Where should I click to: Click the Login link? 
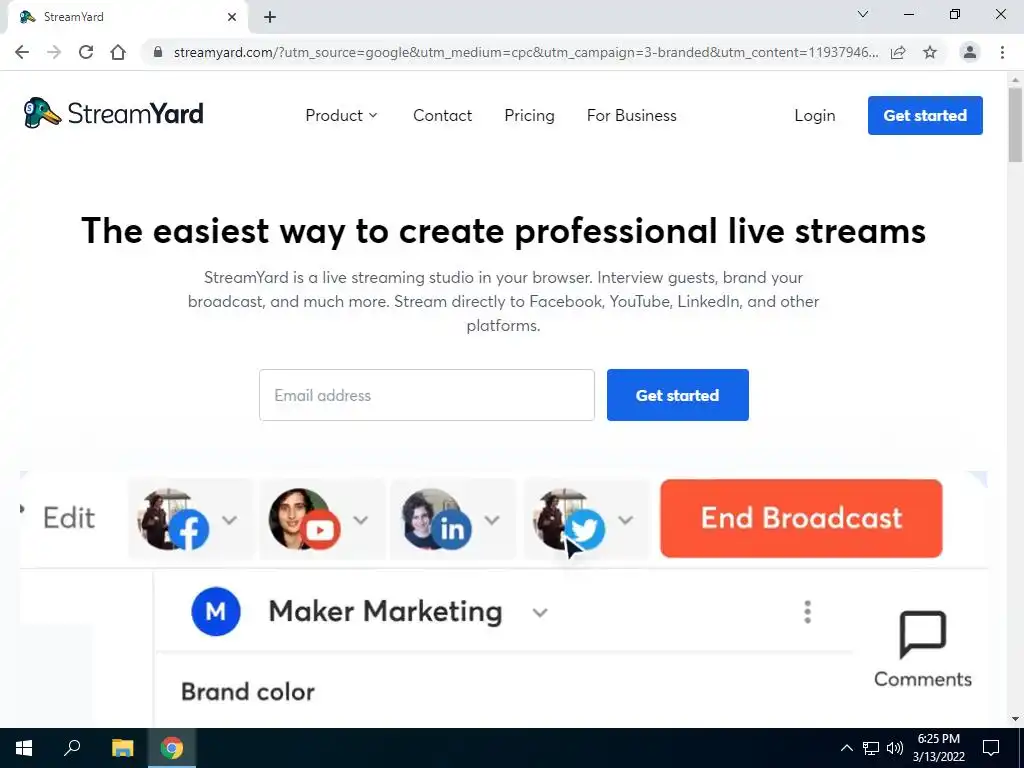pyautogui.click(x=814, y=116)
